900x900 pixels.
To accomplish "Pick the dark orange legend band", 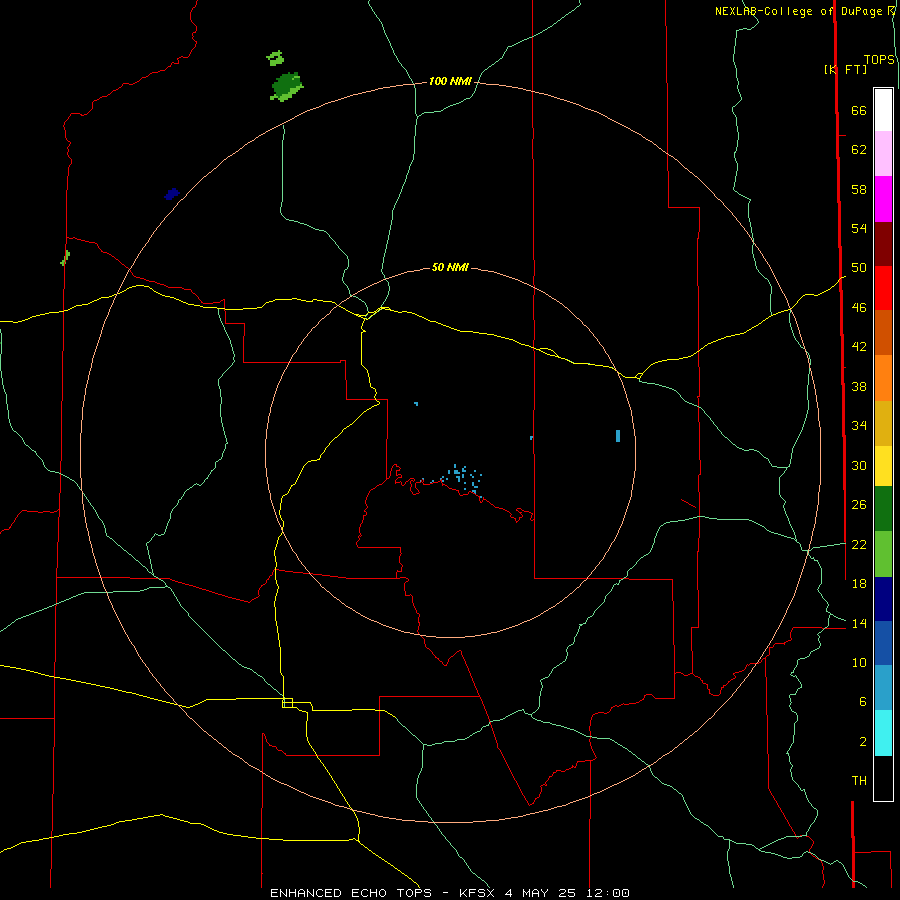I will pyautogui.click(x=883, y=332).
